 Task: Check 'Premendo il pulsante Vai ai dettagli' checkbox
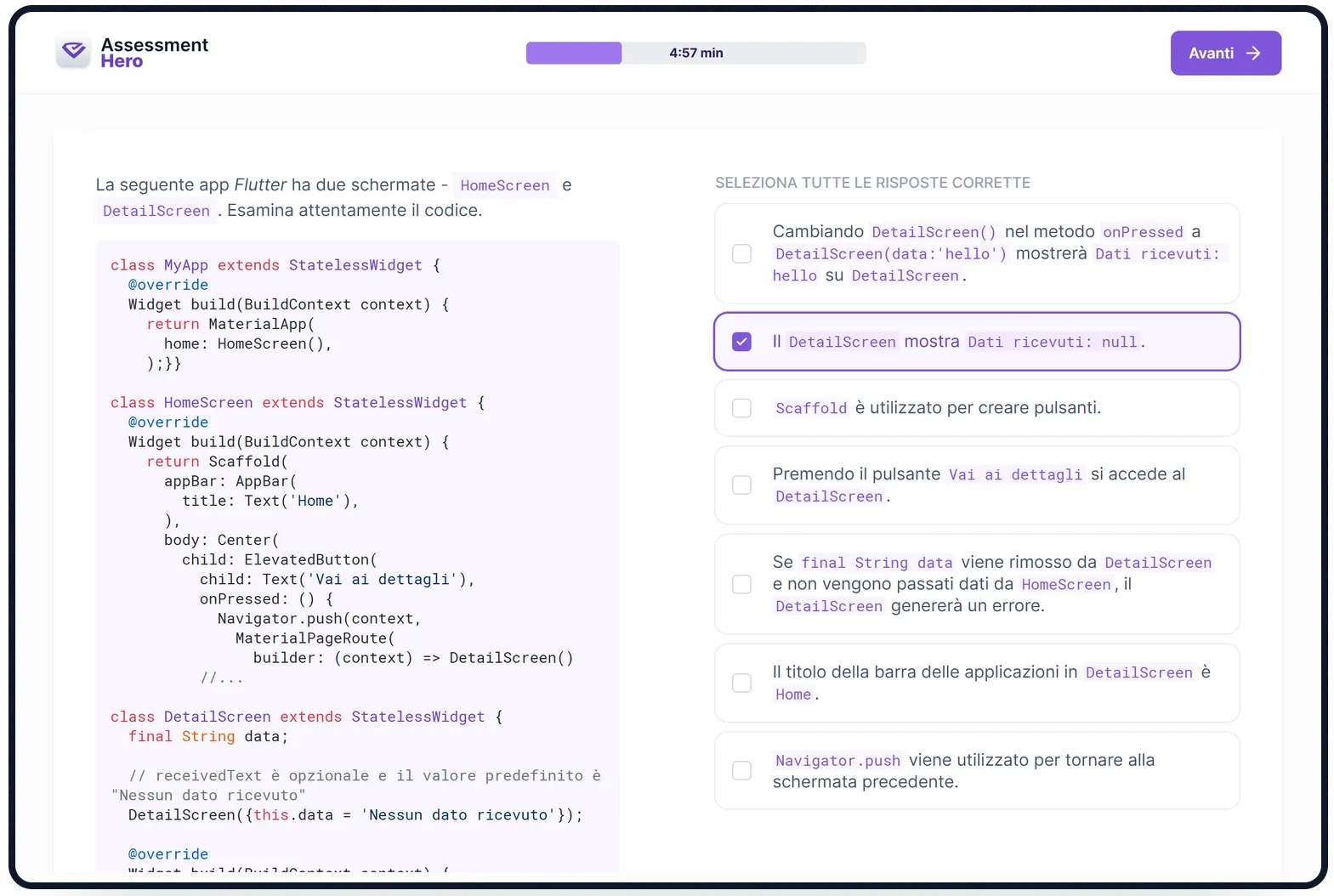pos(741,485)
